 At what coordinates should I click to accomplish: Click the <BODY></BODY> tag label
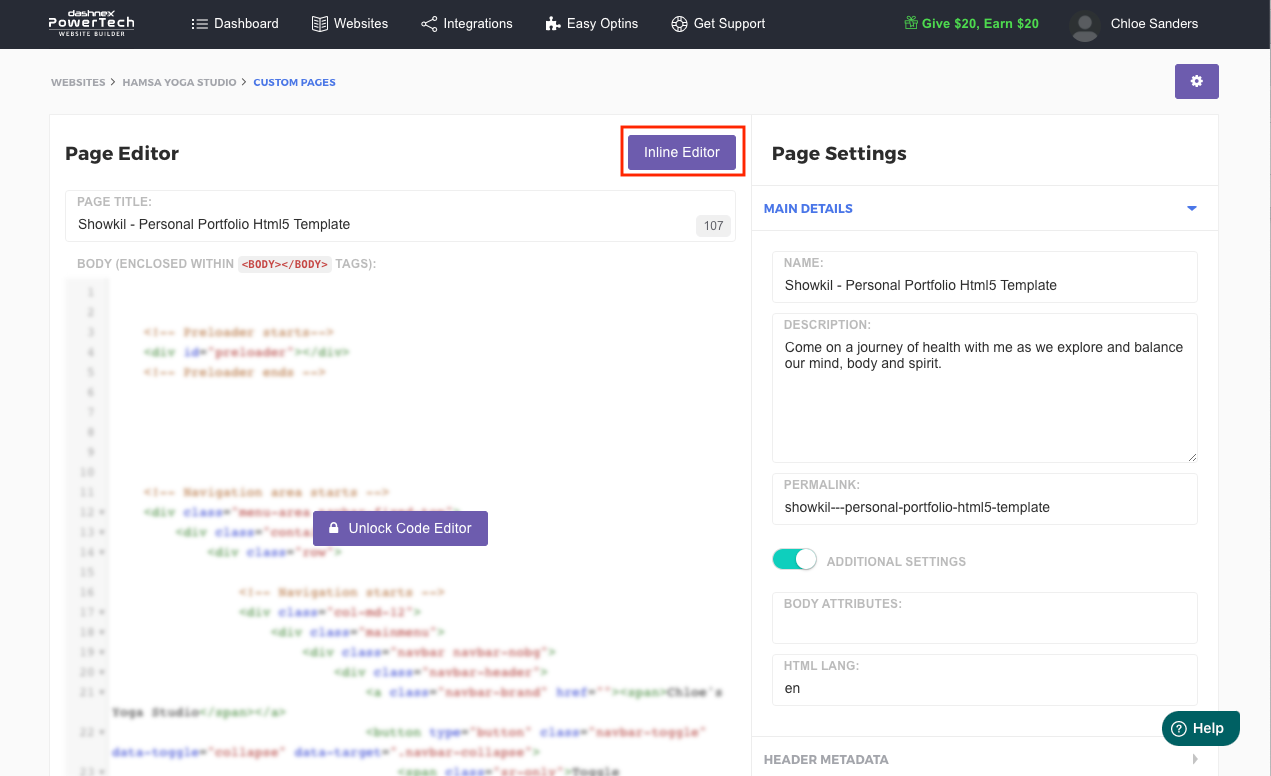click(x=284, y=264)
